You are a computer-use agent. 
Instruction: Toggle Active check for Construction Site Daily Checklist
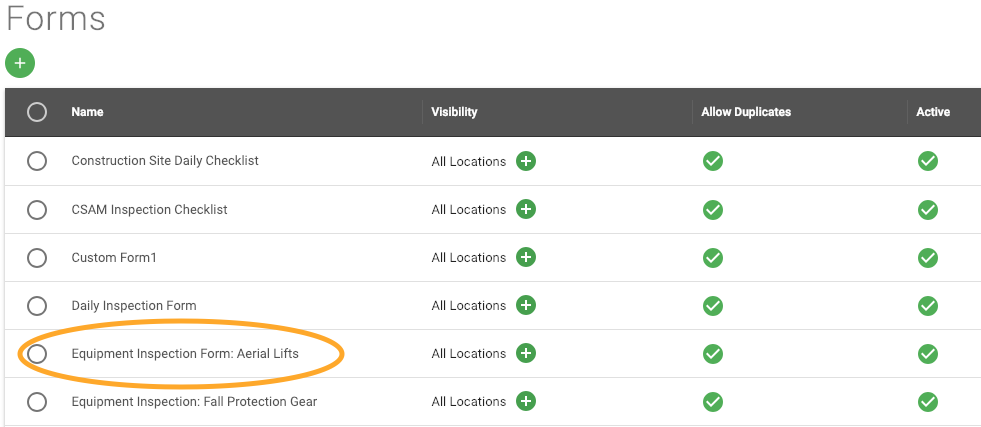pos(927,161)
